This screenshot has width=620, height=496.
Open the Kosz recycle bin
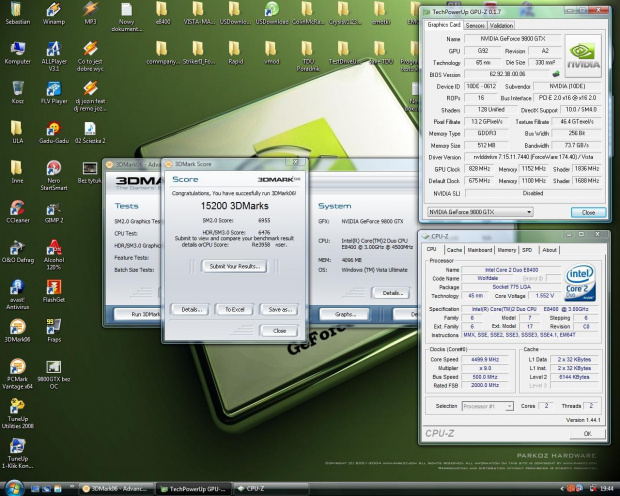click(17, 92)
